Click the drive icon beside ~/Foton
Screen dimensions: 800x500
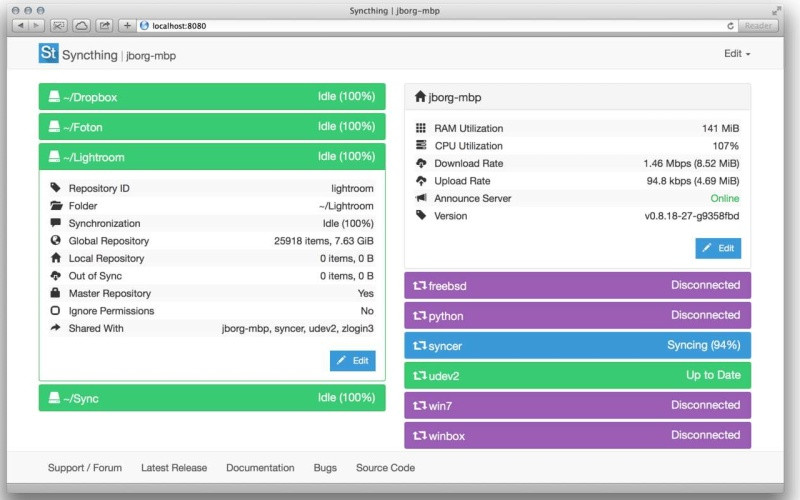tap(54, 127)
